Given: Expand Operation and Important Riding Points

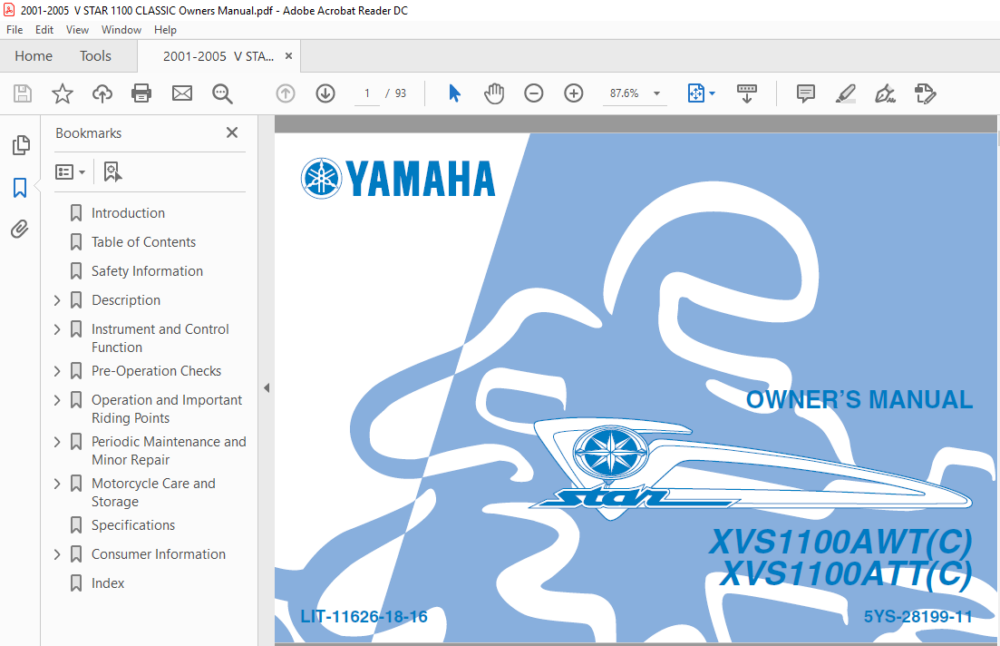Looking at the screenshot, I should (x=57, y=400).
